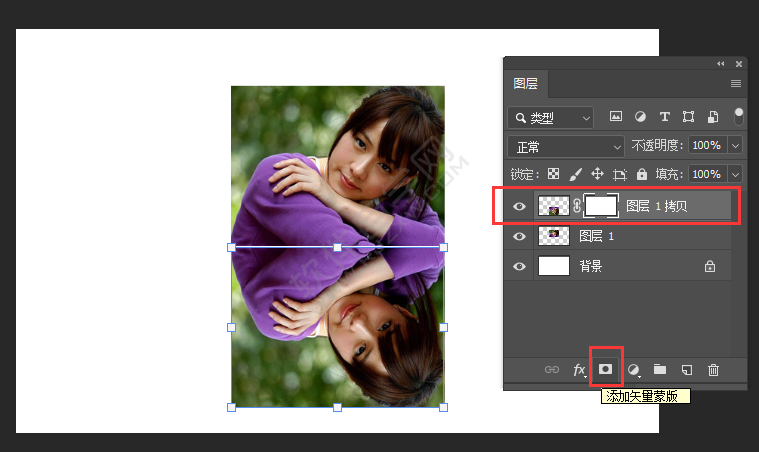The image size is (759, 452).
Task: Lock position move icon
Action: [x=597, y=174]
